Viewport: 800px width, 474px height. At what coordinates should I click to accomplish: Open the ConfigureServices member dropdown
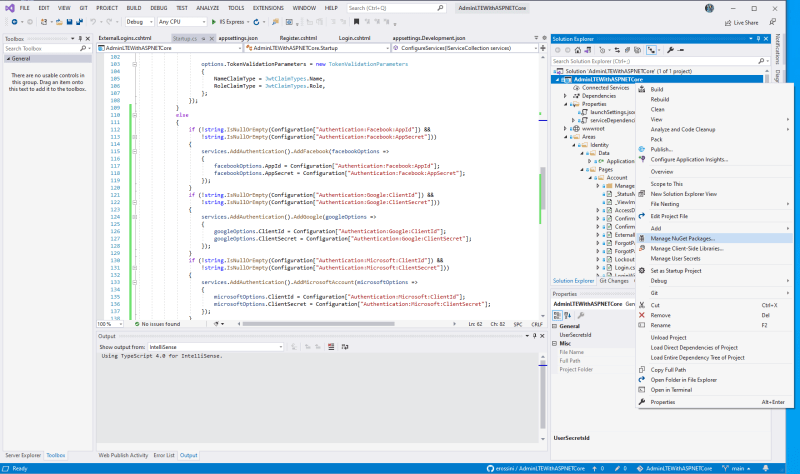pos(464,48)
